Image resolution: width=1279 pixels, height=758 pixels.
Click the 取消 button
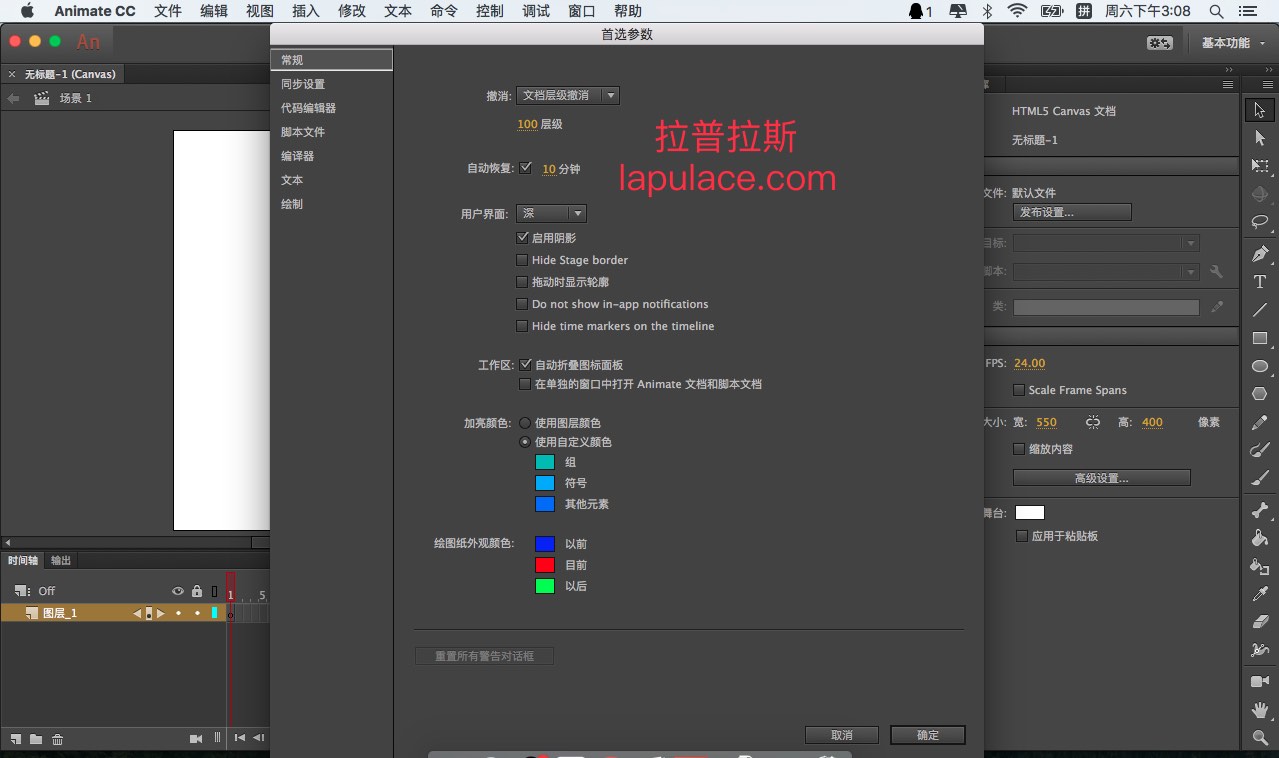(x=841, y=735)
